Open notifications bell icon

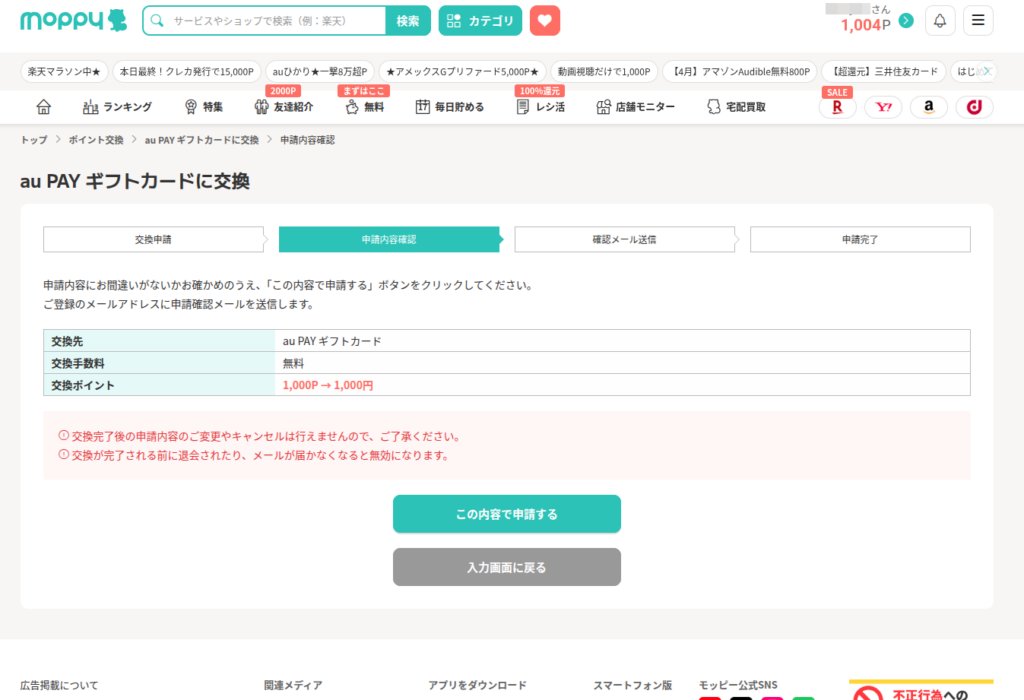tap(940, 21)
